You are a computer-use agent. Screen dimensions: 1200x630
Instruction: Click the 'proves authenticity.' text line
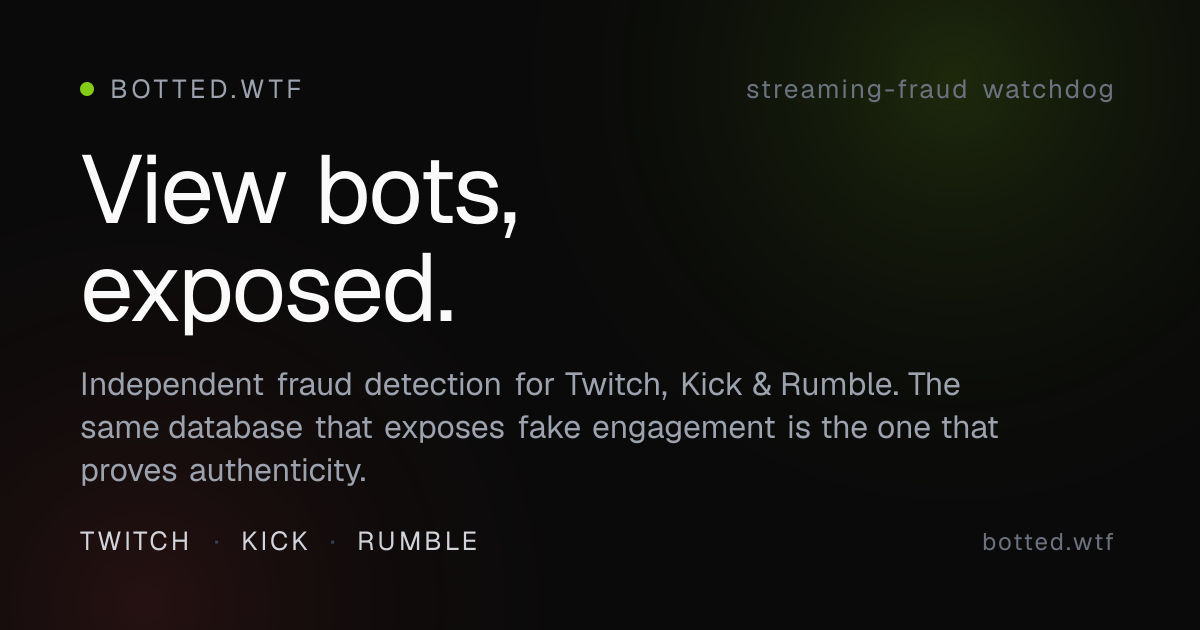223,470
